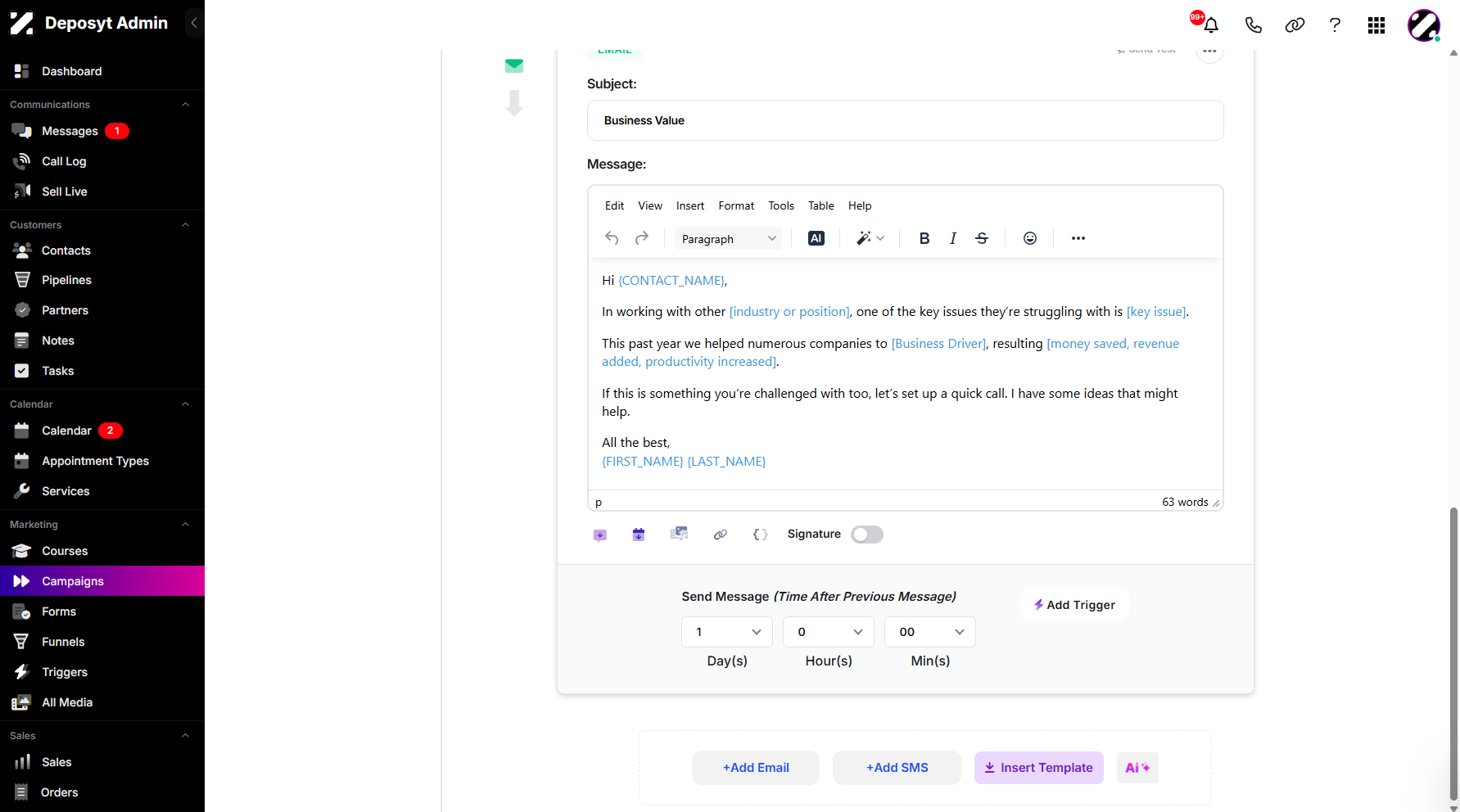Screen dimensions: 1460x812
Task: Click the Add Trigger button
Action: click(x=1074, y=605)
